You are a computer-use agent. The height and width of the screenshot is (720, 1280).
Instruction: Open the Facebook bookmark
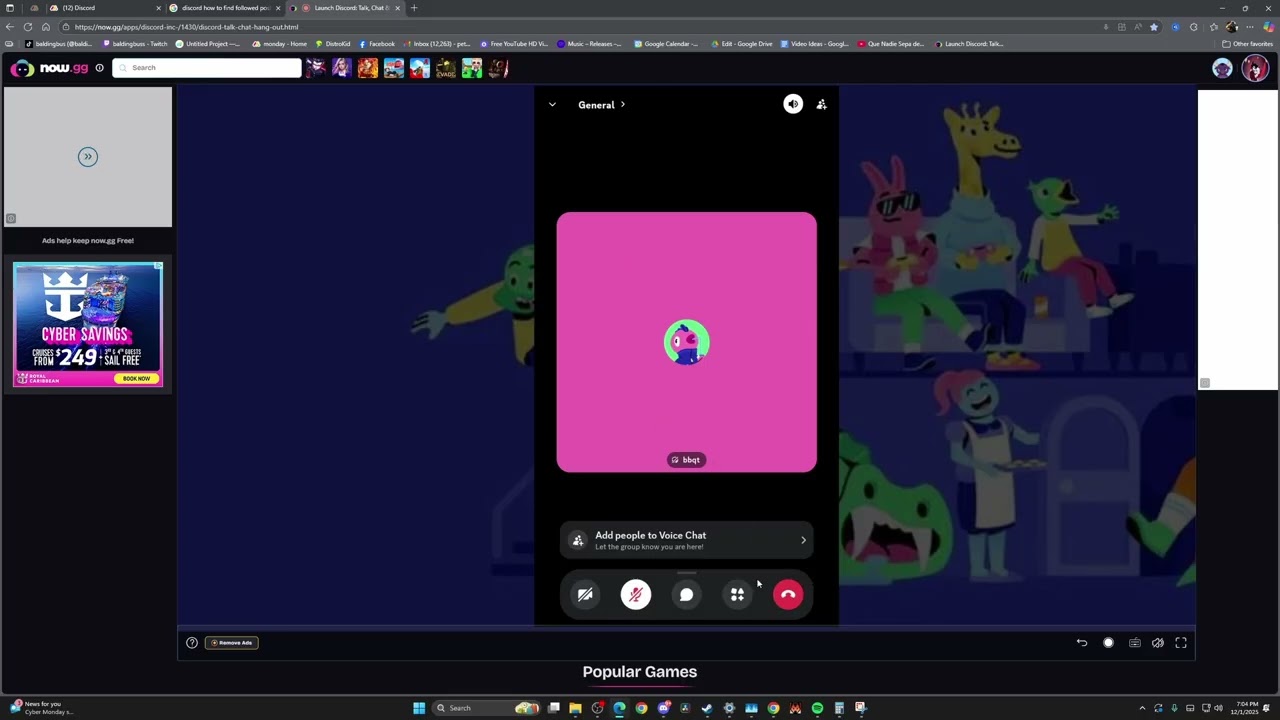click(376, 44)
